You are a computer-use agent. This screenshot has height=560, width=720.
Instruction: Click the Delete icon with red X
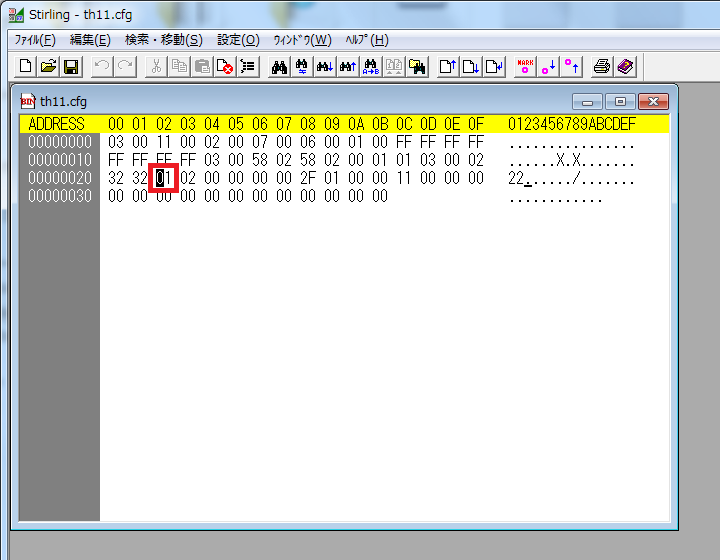point(225,67)
